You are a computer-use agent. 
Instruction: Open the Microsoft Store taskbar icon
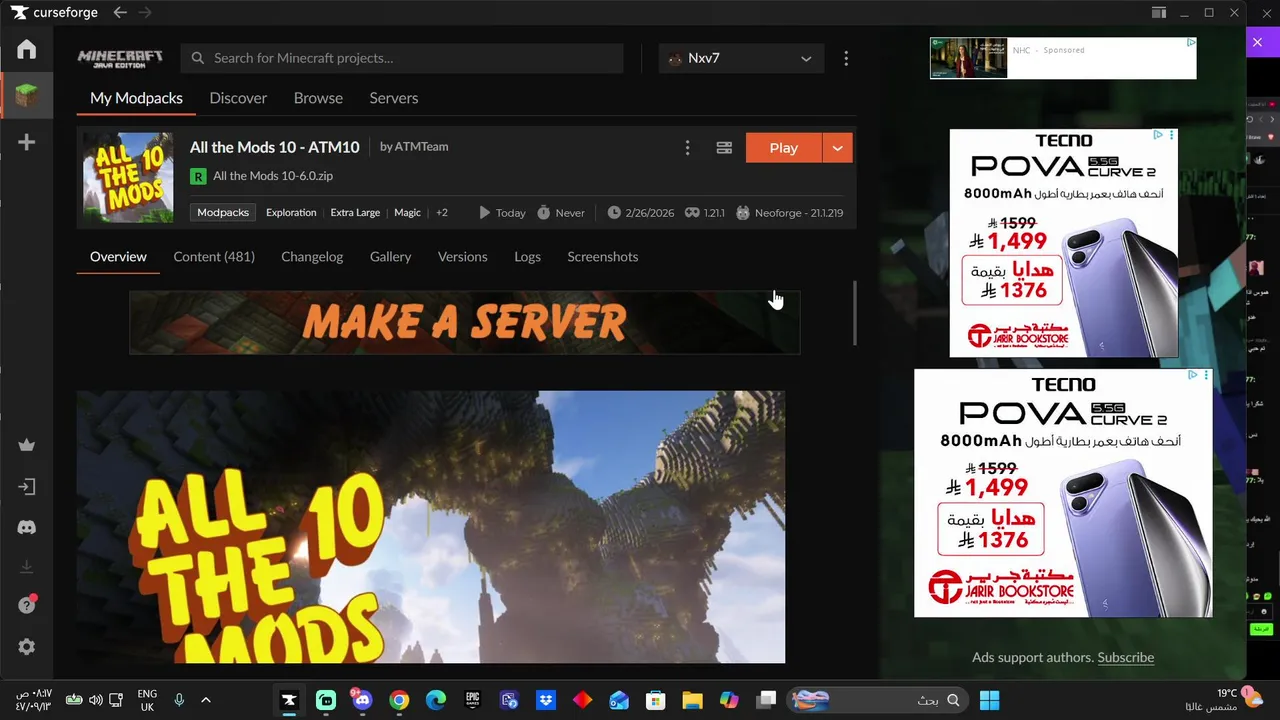655,700
